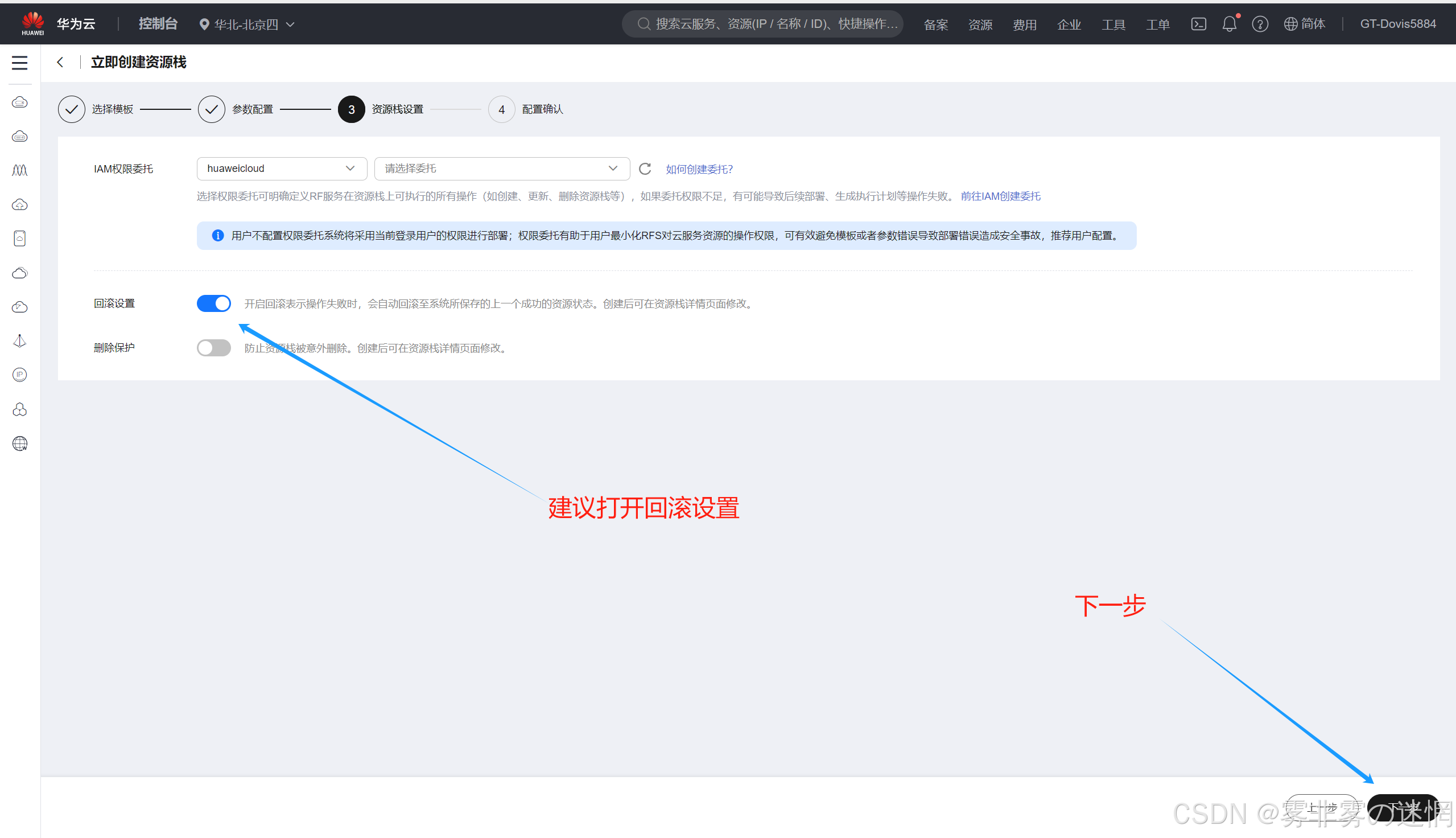This screenshot has width=1456, height=838.
Task: Jump to the 选择模板 step label
Action: pos(113,109)
